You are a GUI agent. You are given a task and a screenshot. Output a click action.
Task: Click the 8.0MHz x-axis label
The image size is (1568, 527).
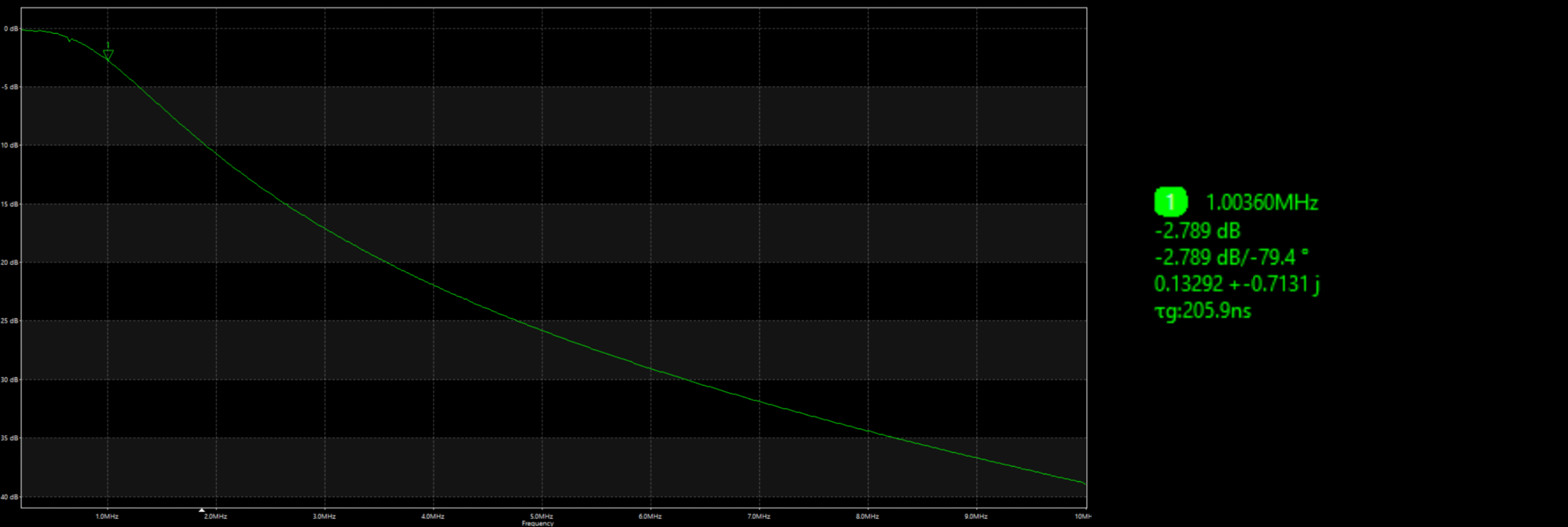coord(867,517)
